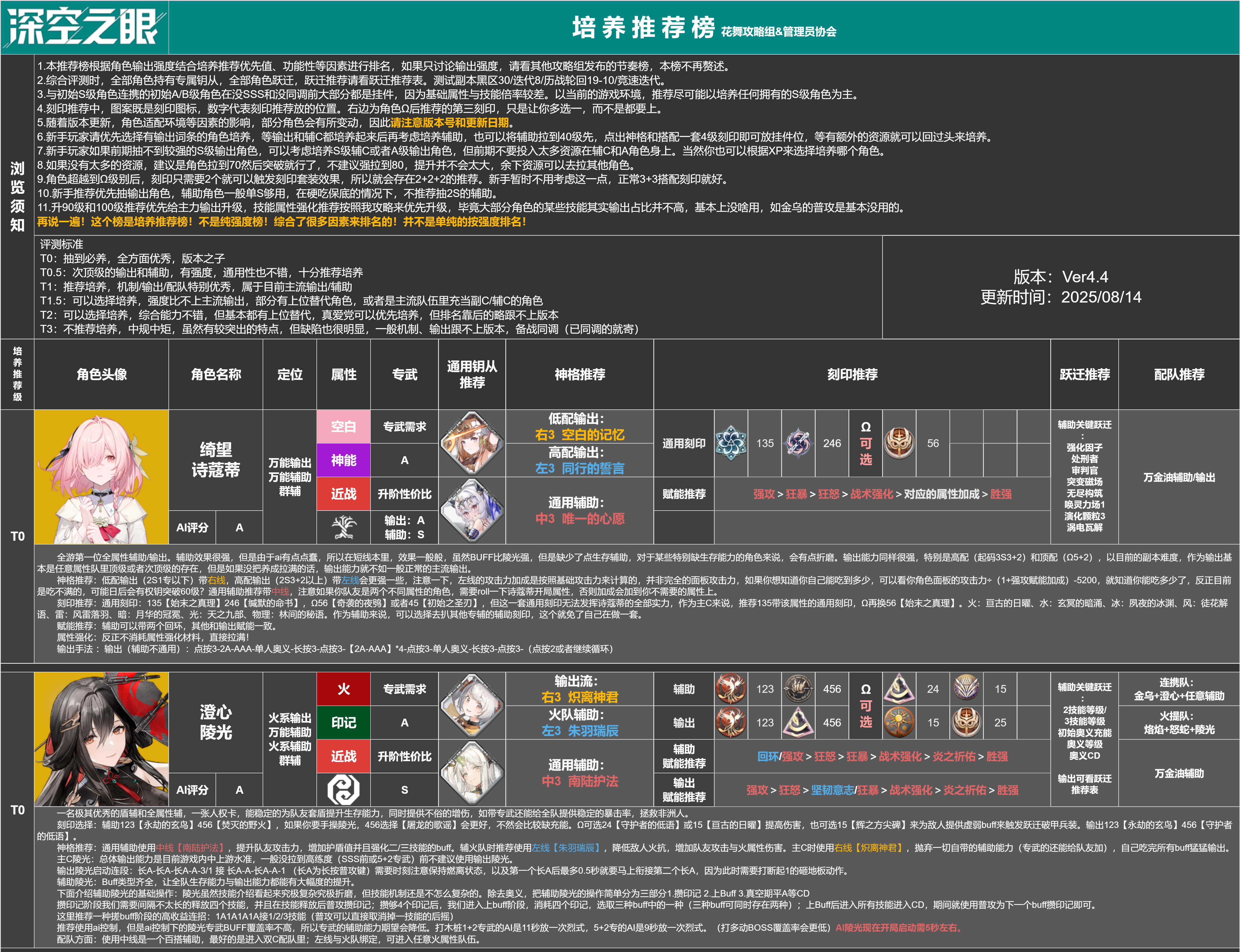
Task: Click the 辅助赋能推荐 label
Action: click(684, 756)
